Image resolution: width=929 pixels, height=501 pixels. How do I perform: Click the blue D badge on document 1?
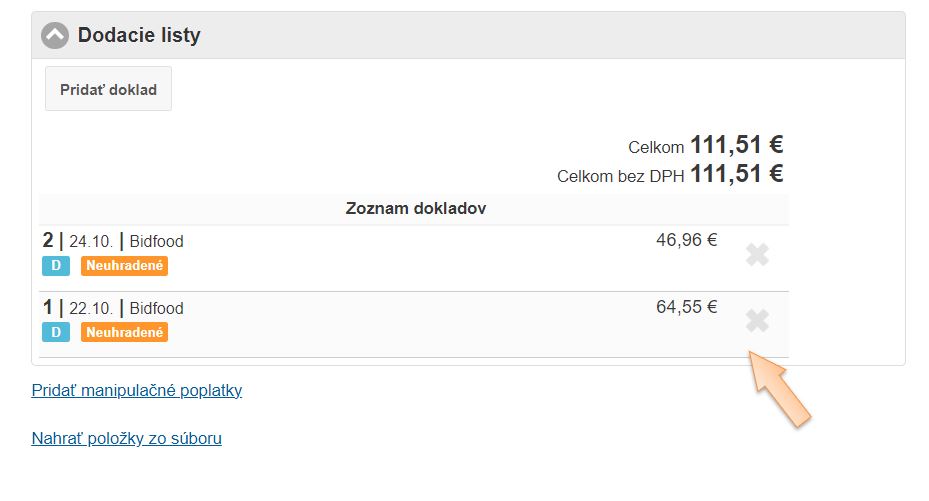tap(56, 332)
